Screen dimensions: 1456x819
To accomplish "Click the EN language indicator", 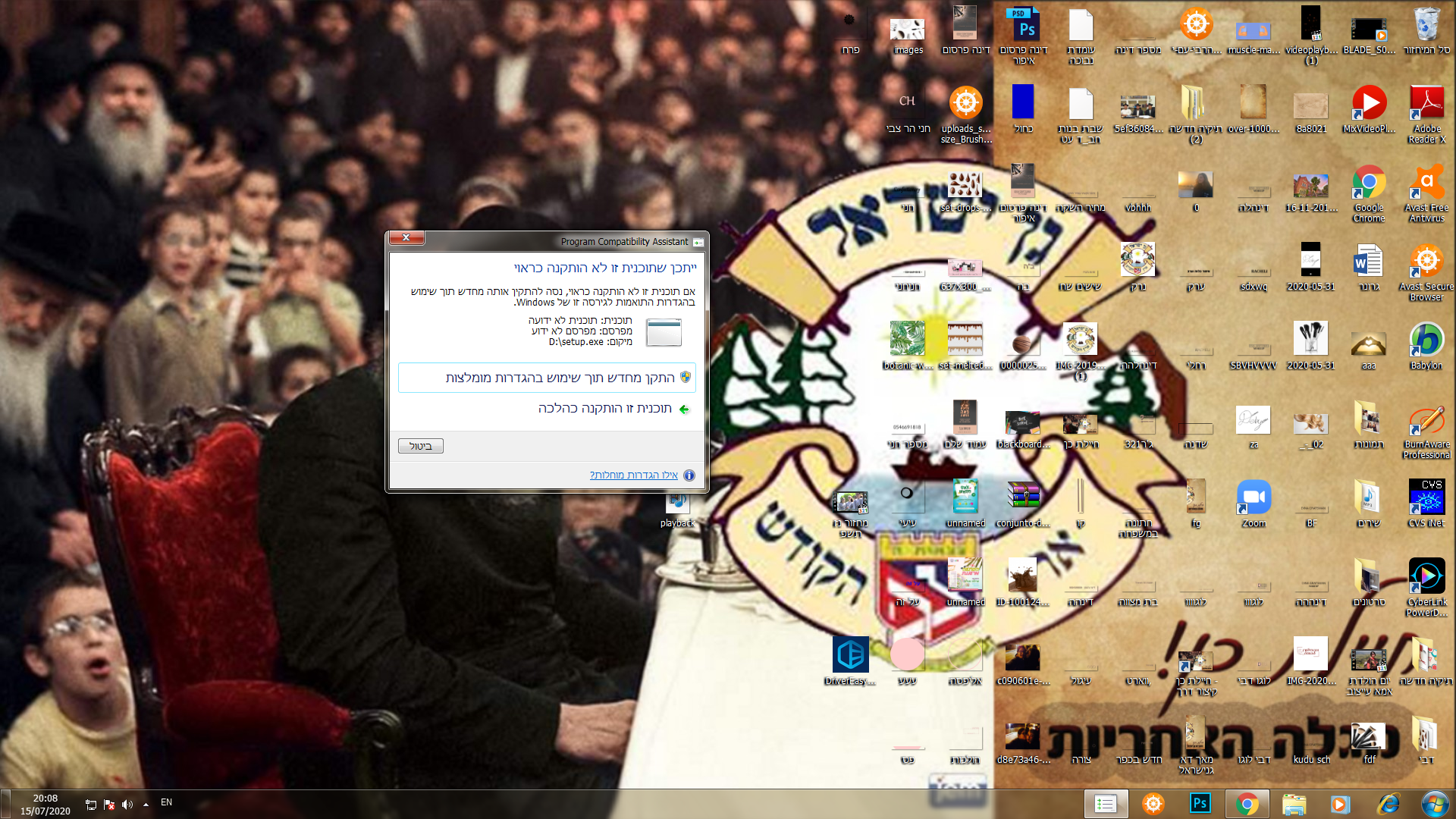I will point(166,802).
